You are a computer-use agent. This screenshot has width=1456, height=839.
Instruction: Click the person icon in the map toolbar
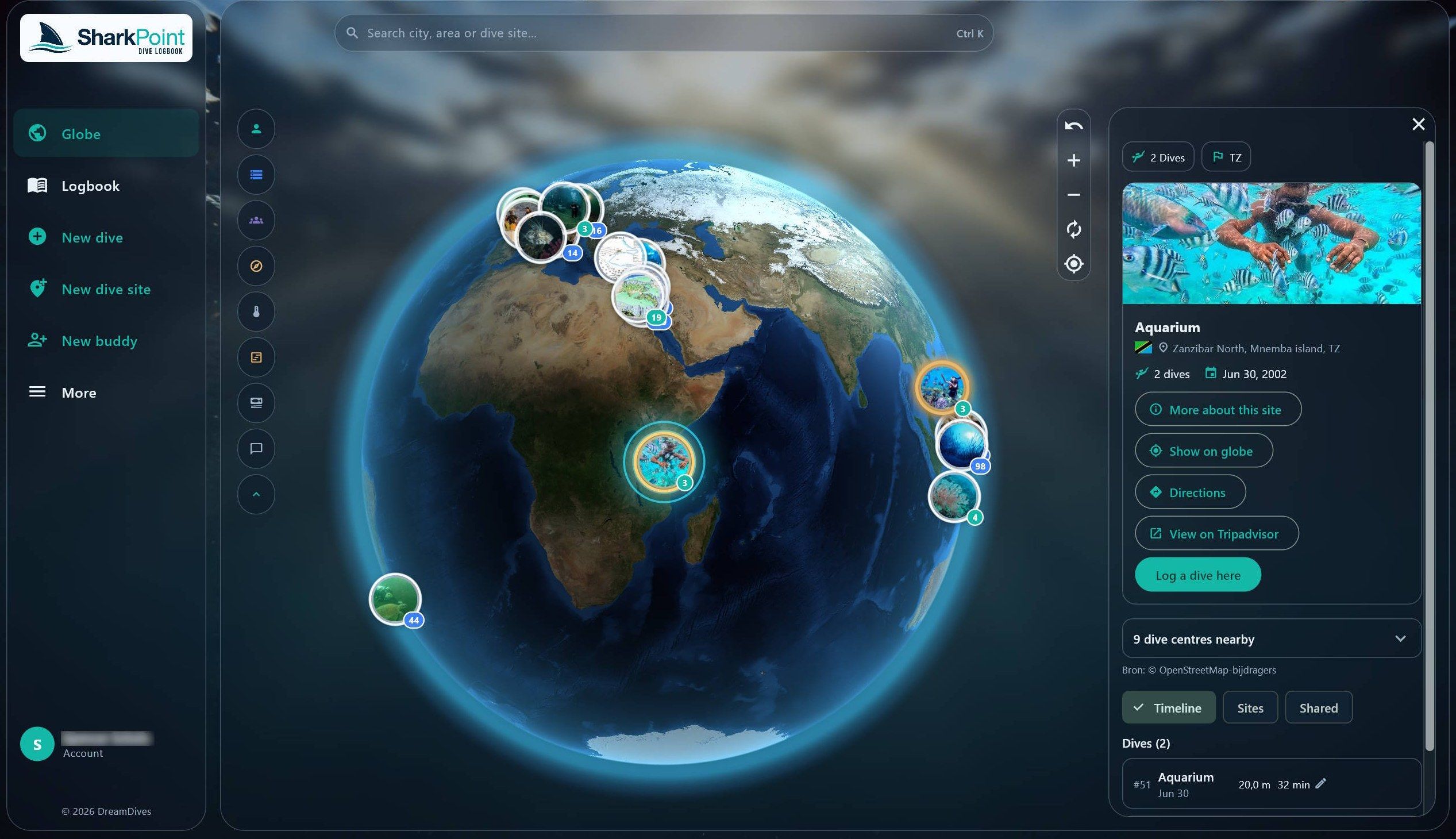(x=256, y=129)
